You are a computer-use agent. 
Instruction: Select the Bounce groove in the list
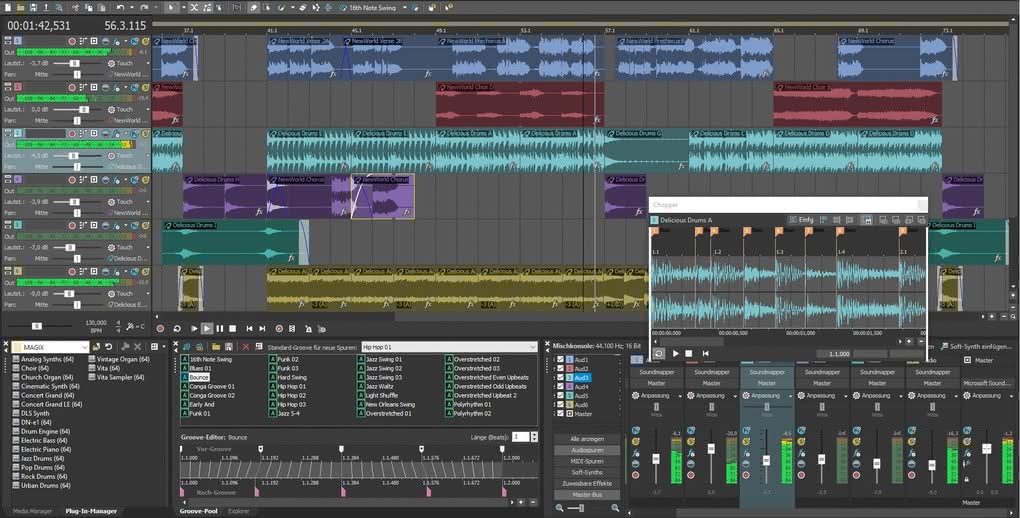point(199,377)
